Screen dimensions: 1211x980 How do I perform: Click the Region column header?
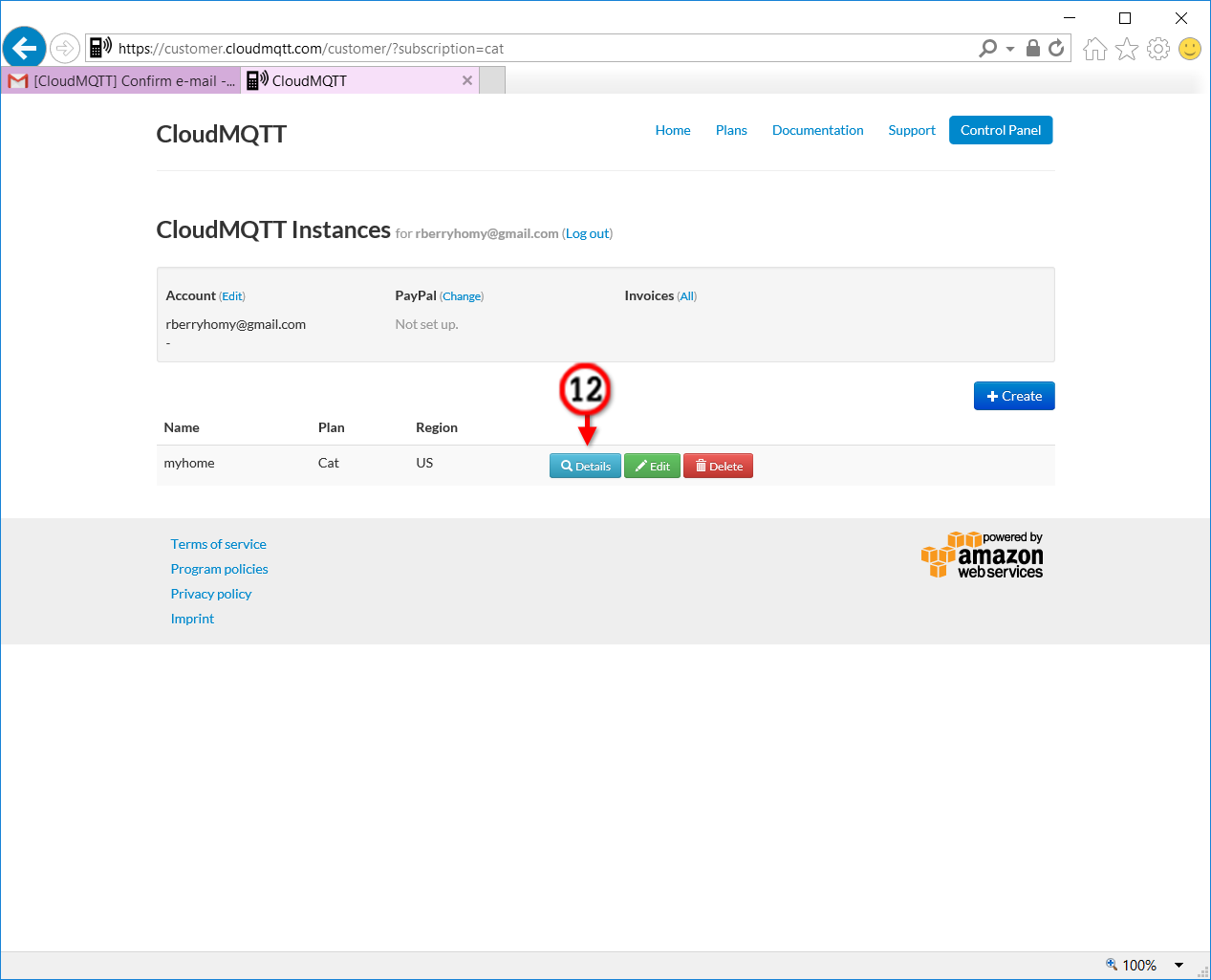click(437, 427)
